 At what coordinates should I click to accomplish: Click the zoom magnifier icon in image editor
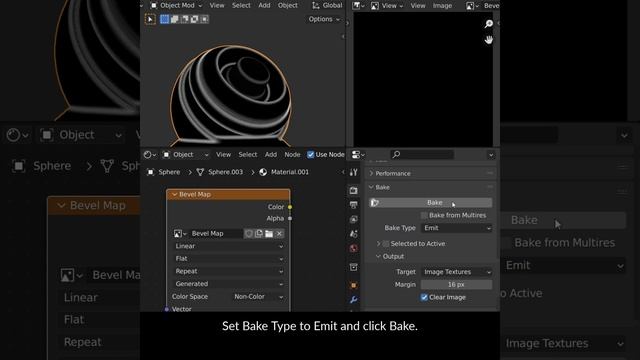[489, 24]
